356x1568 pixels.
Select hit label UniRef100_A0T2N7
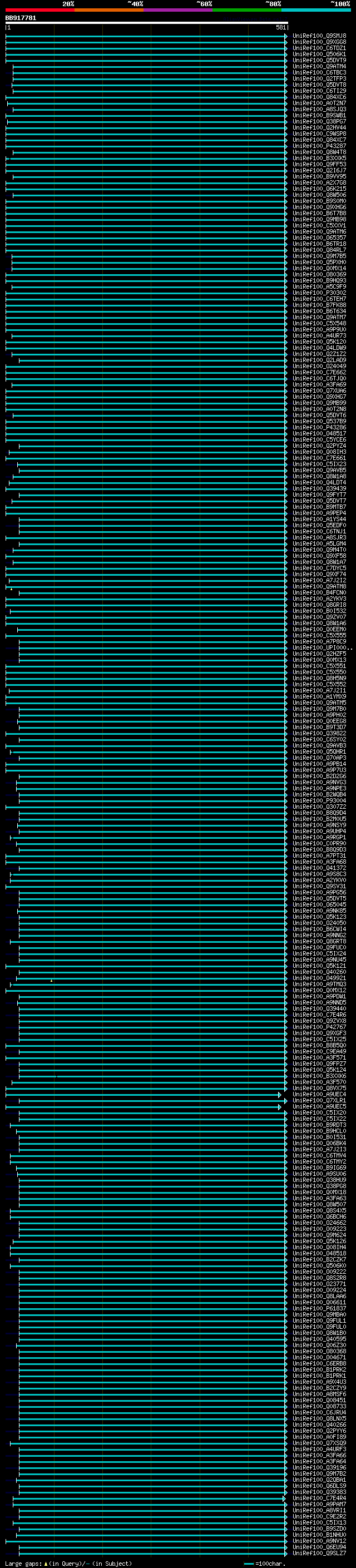[319, 103]
